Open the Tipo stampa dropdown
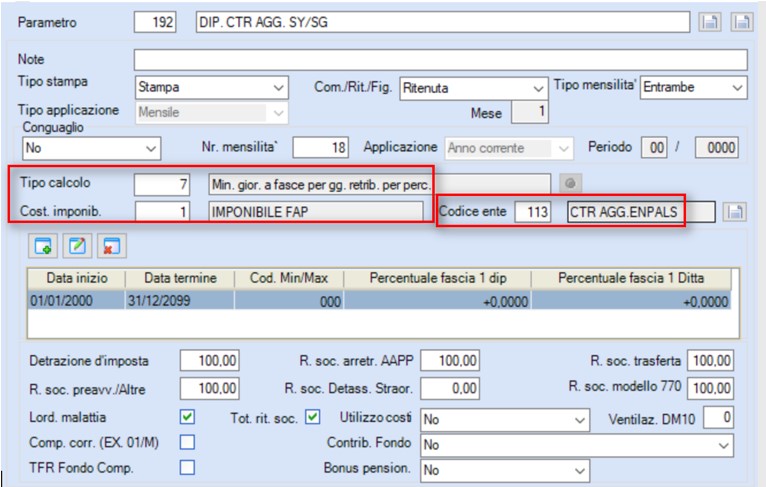Viewport: 766px width, 487px height. (212, 87)
